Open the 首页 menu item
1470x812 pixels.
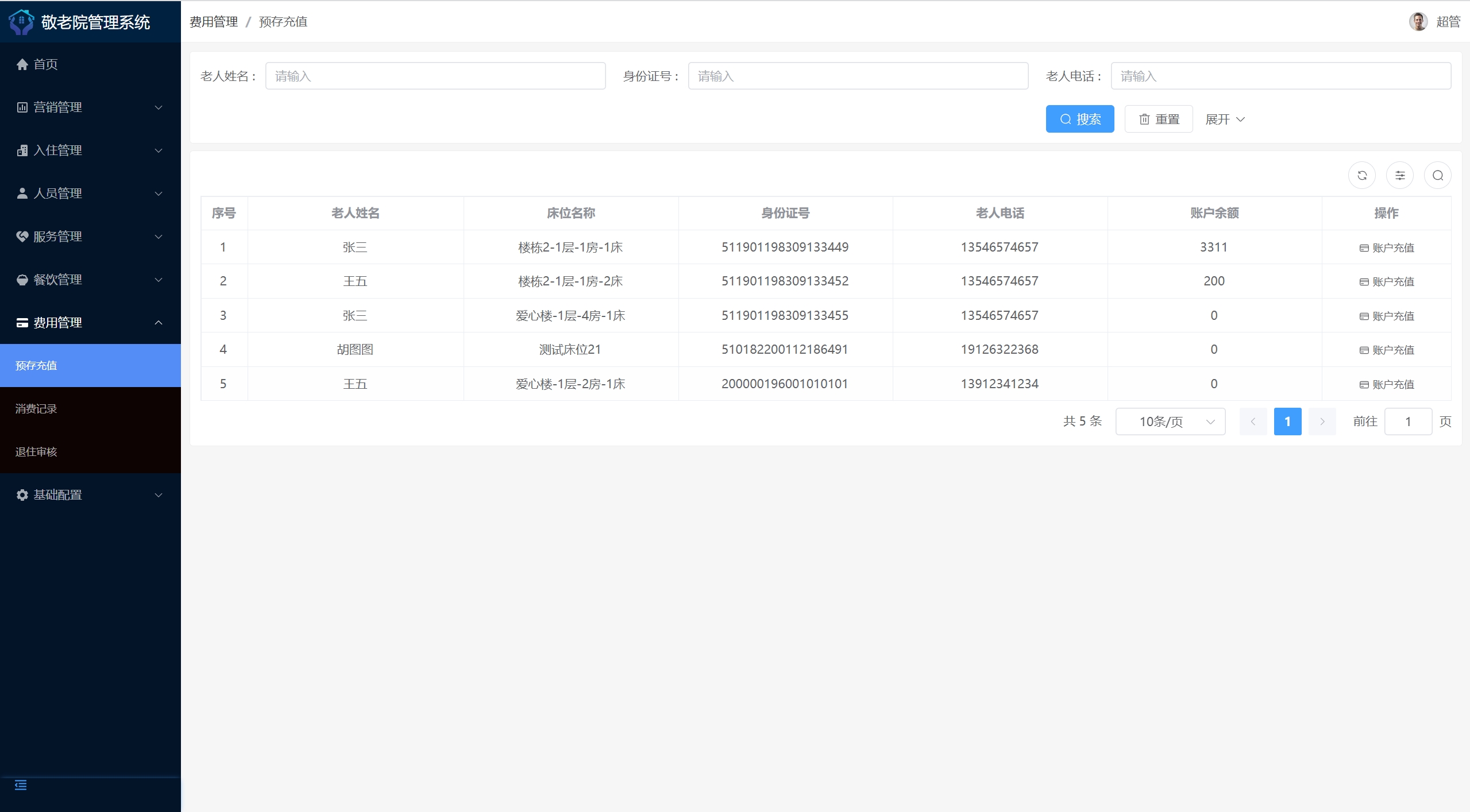pyautogui.click(x=90, y=64)
